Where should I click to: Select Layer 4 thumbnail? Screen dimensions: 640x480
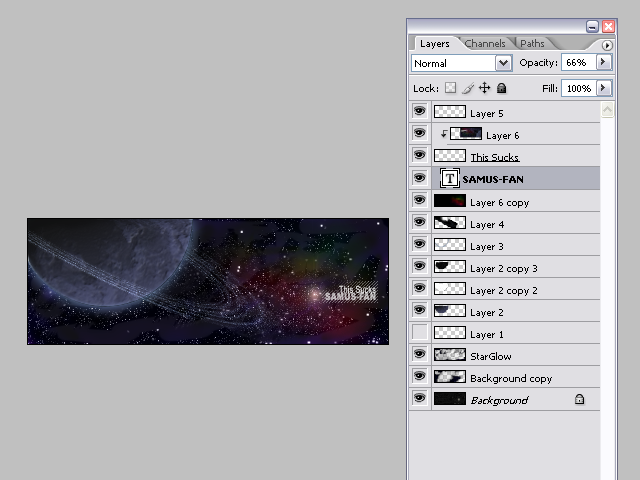pyautogui.click(x=449, y=222)
